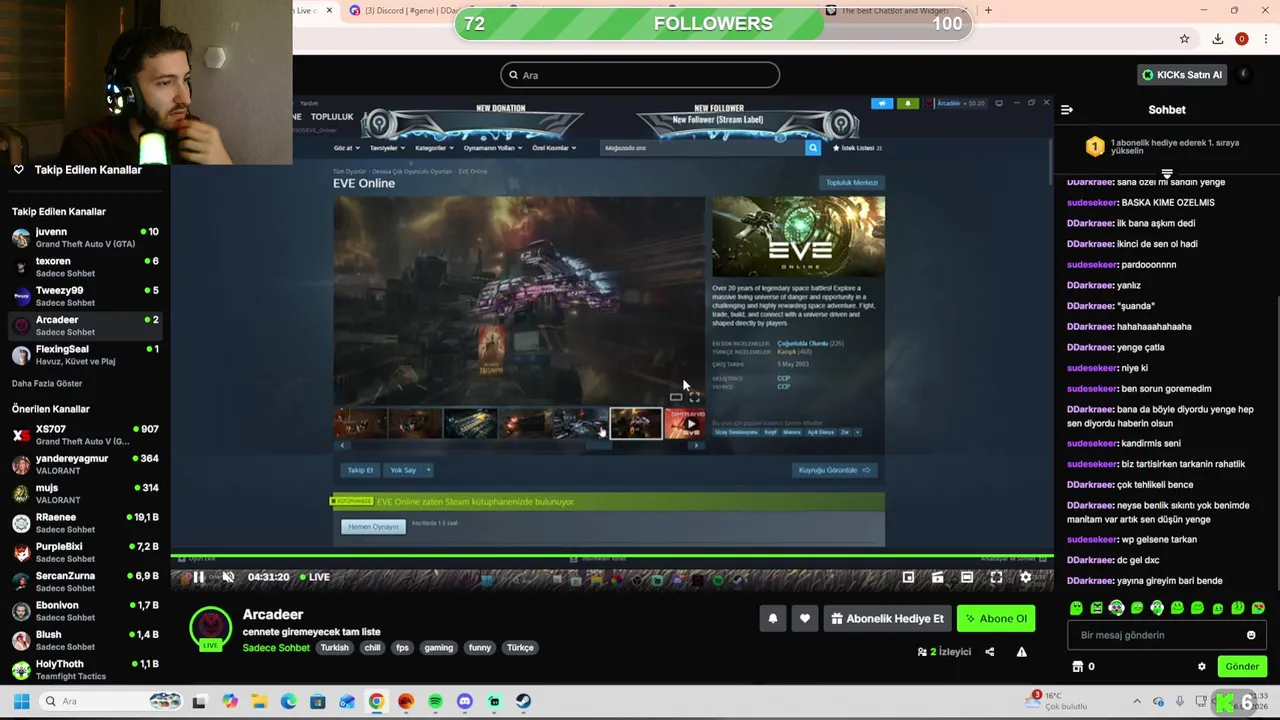Screen dimensions: 1280x720
Task: Click KICKs Satın Al button
Action: [1182, 75]
